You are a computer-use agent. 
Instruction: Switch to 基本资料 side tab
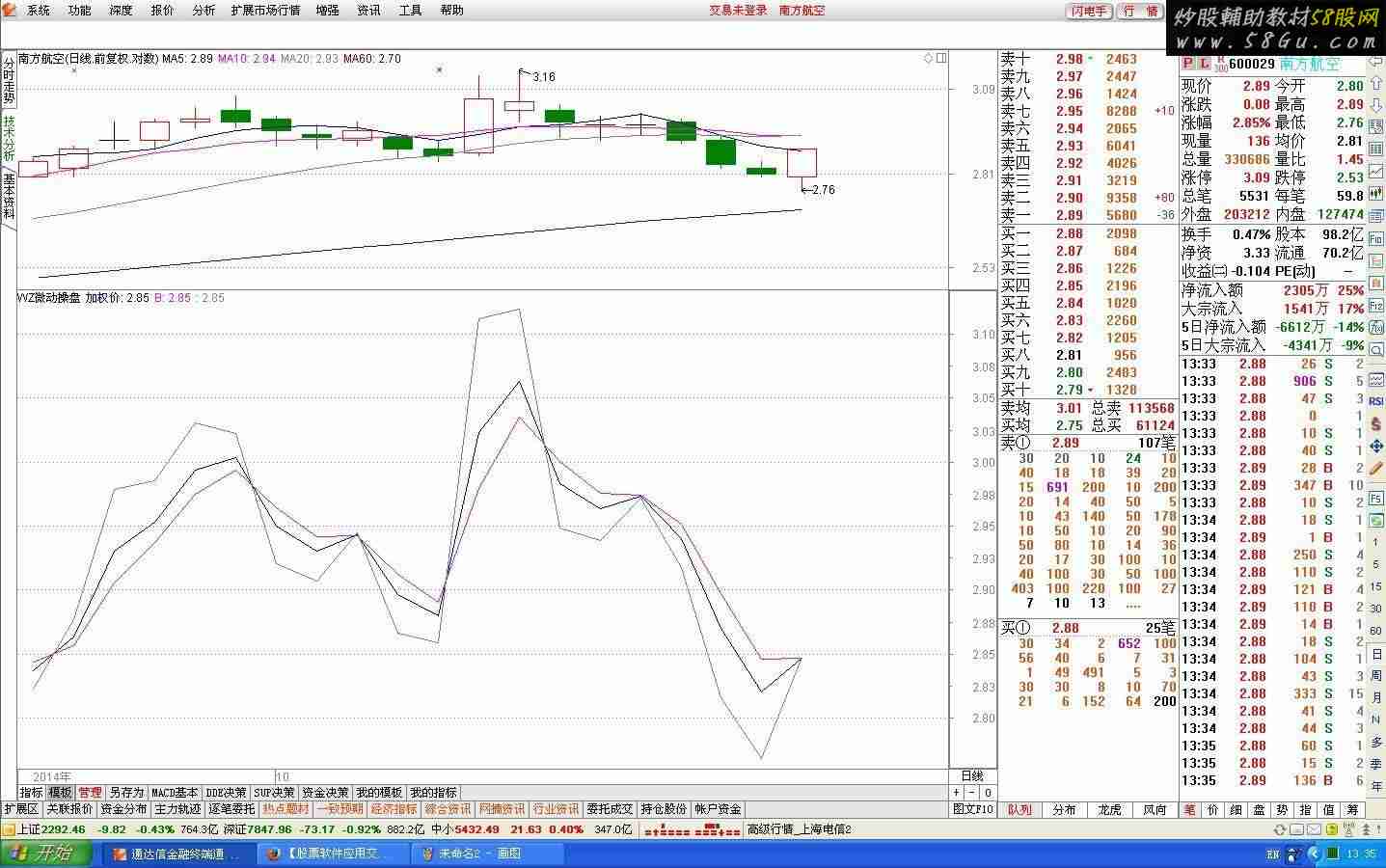tap(9, 196)
